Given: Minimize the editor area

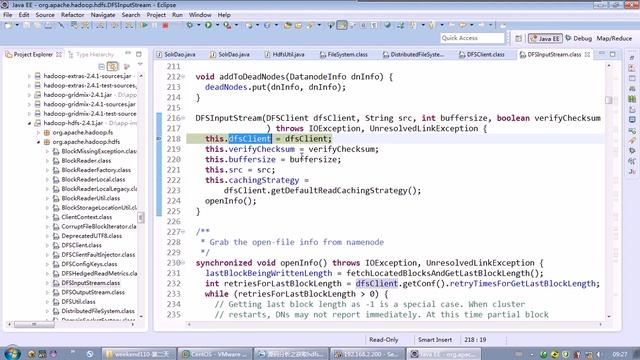Looking at the screenshot, I should (602, 54).
